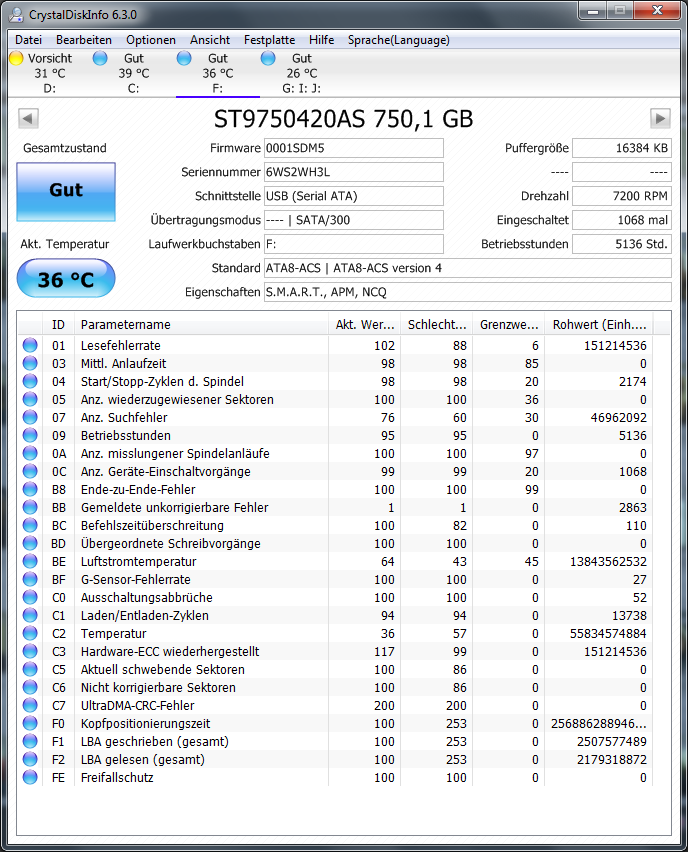Open the Datei menu
Screen dimensions: 688x852
coord(28,40)
